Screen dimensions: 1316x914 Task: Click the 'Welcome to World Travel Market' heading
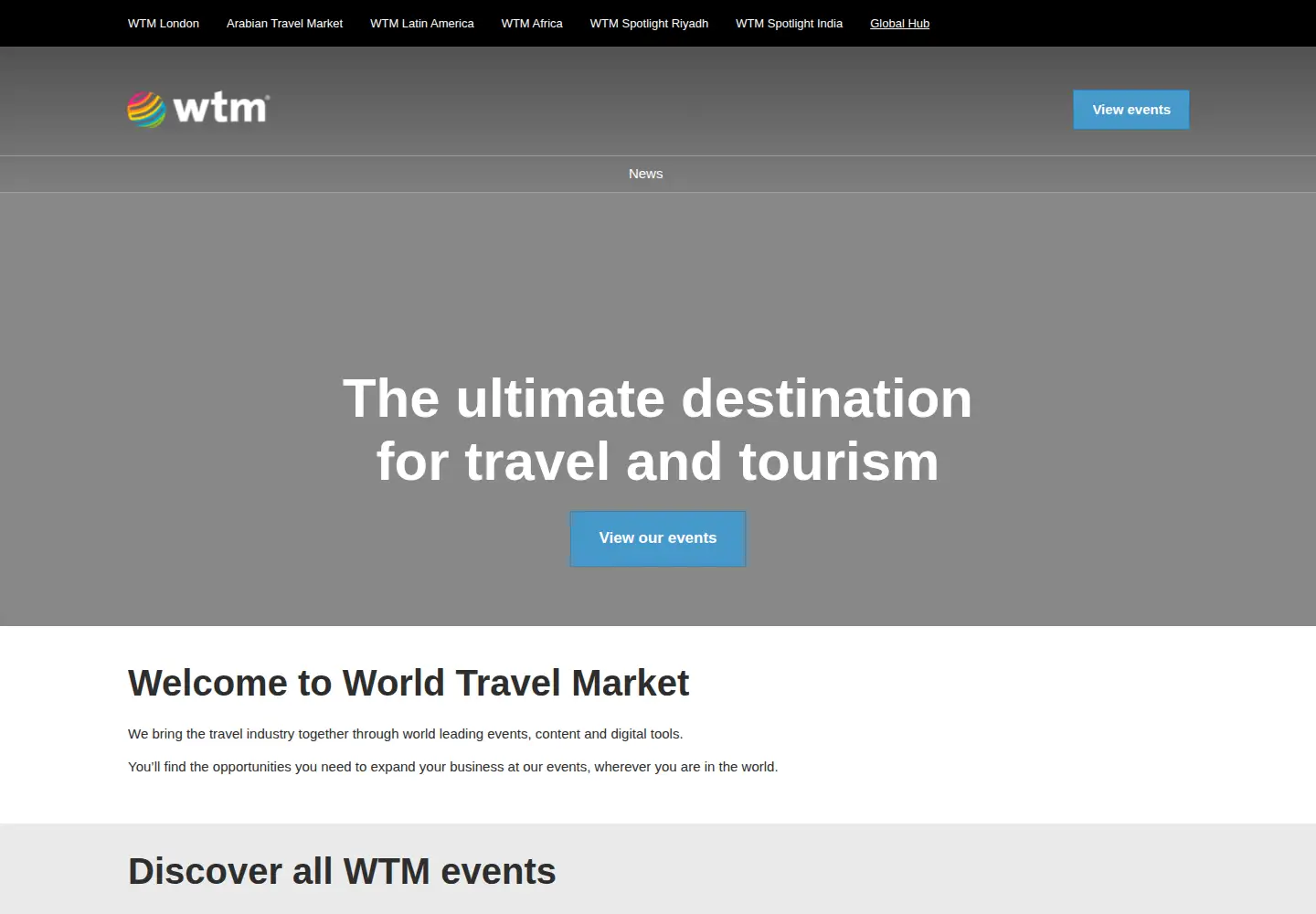[x=409, y=683]
